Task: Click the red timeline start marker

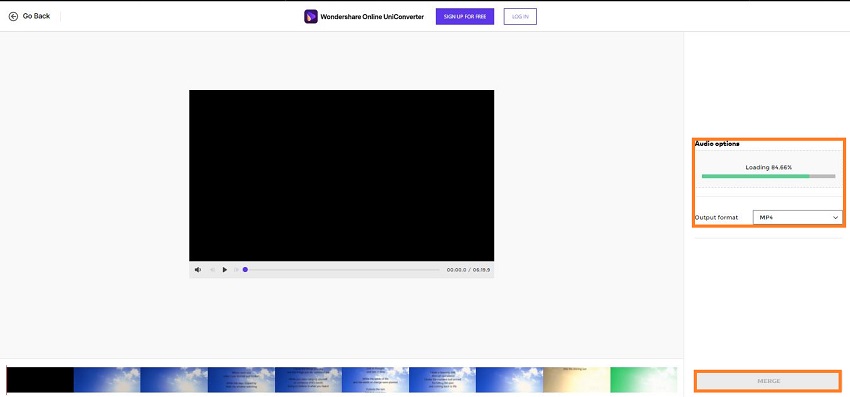Action: (7, 380)
